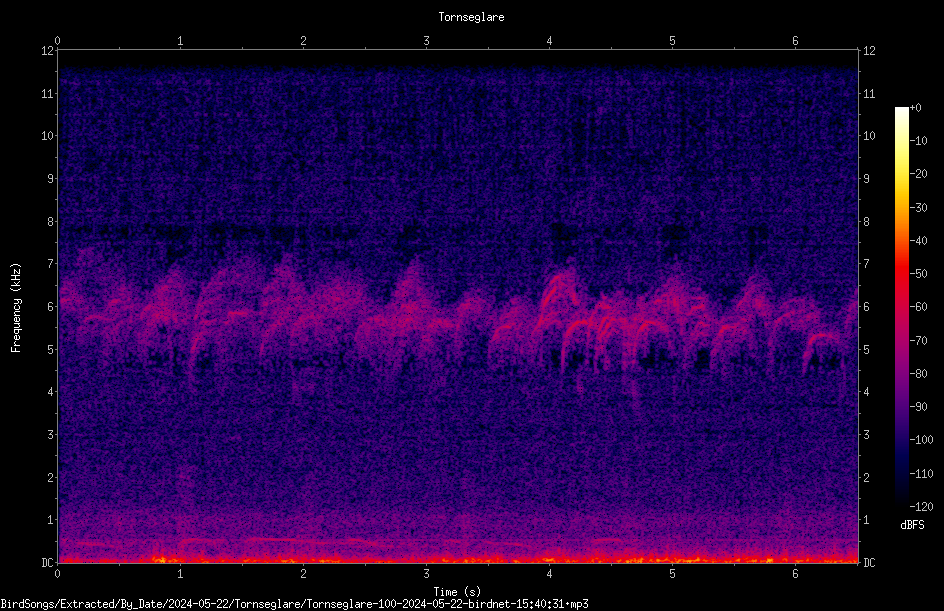Click the 2 kHz tick on the right frequency axis
944x611 pixels.
pos(866,477)
